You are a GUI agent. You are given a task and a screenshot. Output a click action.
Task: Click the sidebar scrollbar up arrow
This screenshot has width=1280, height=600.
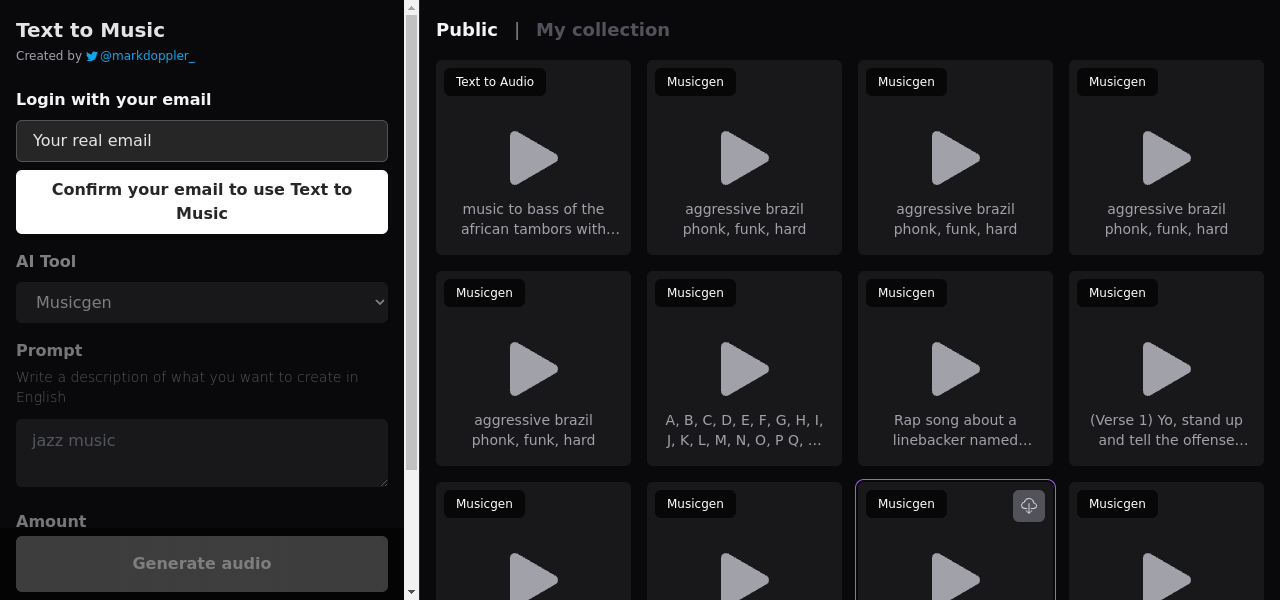(411, 7)
